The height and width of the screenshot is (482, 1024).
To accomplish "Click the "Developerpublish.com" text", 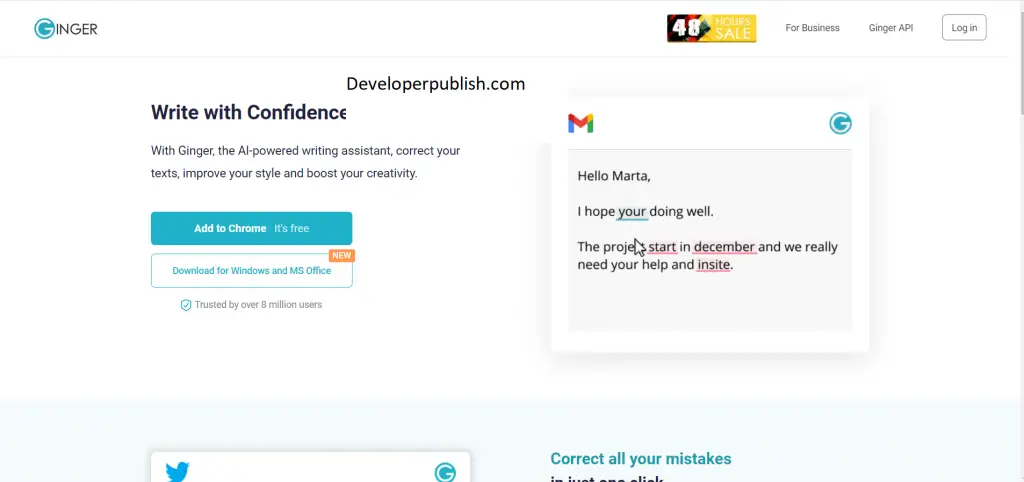I will pos(436,84).
